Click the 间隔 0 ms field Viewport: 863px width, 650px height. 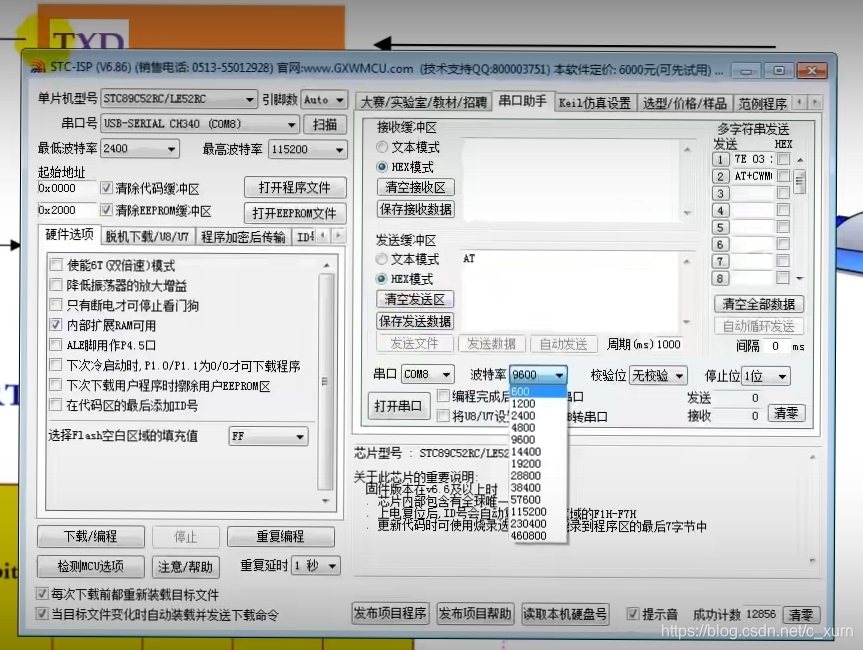tap(775, 346)
